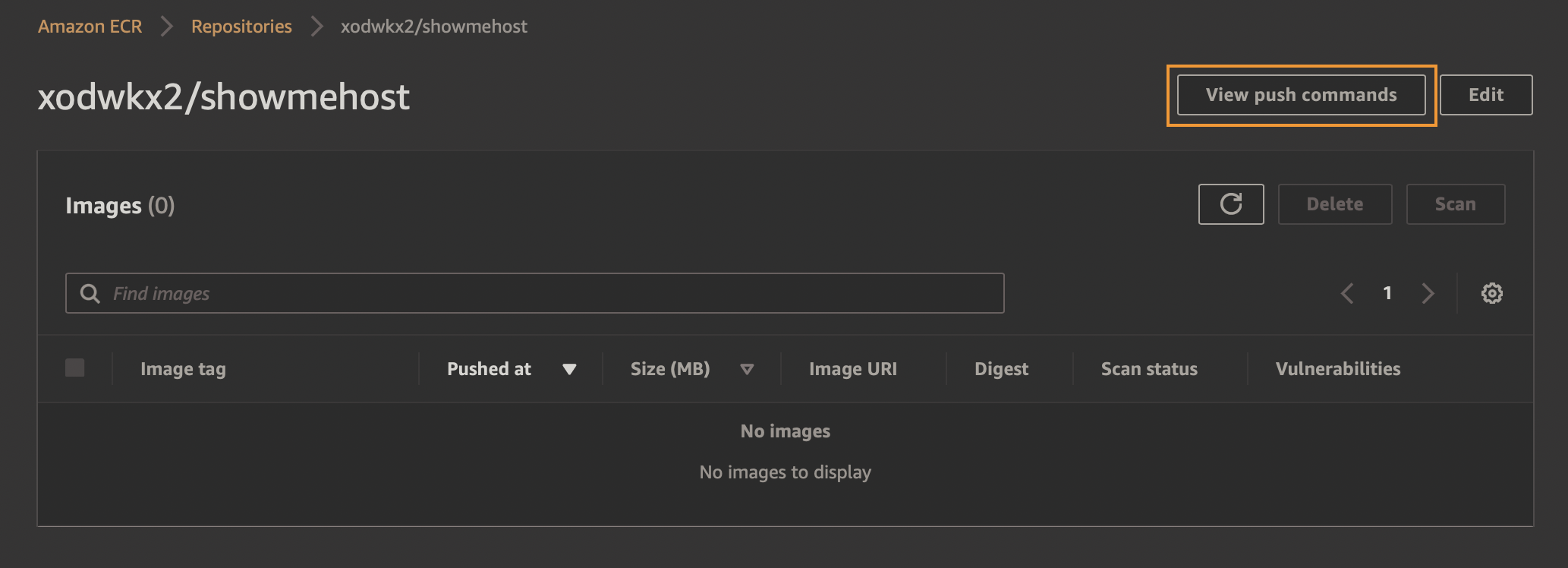Click the Images (0) heading
This screenshot has width=1568, height=568.
tap(120, 206)
